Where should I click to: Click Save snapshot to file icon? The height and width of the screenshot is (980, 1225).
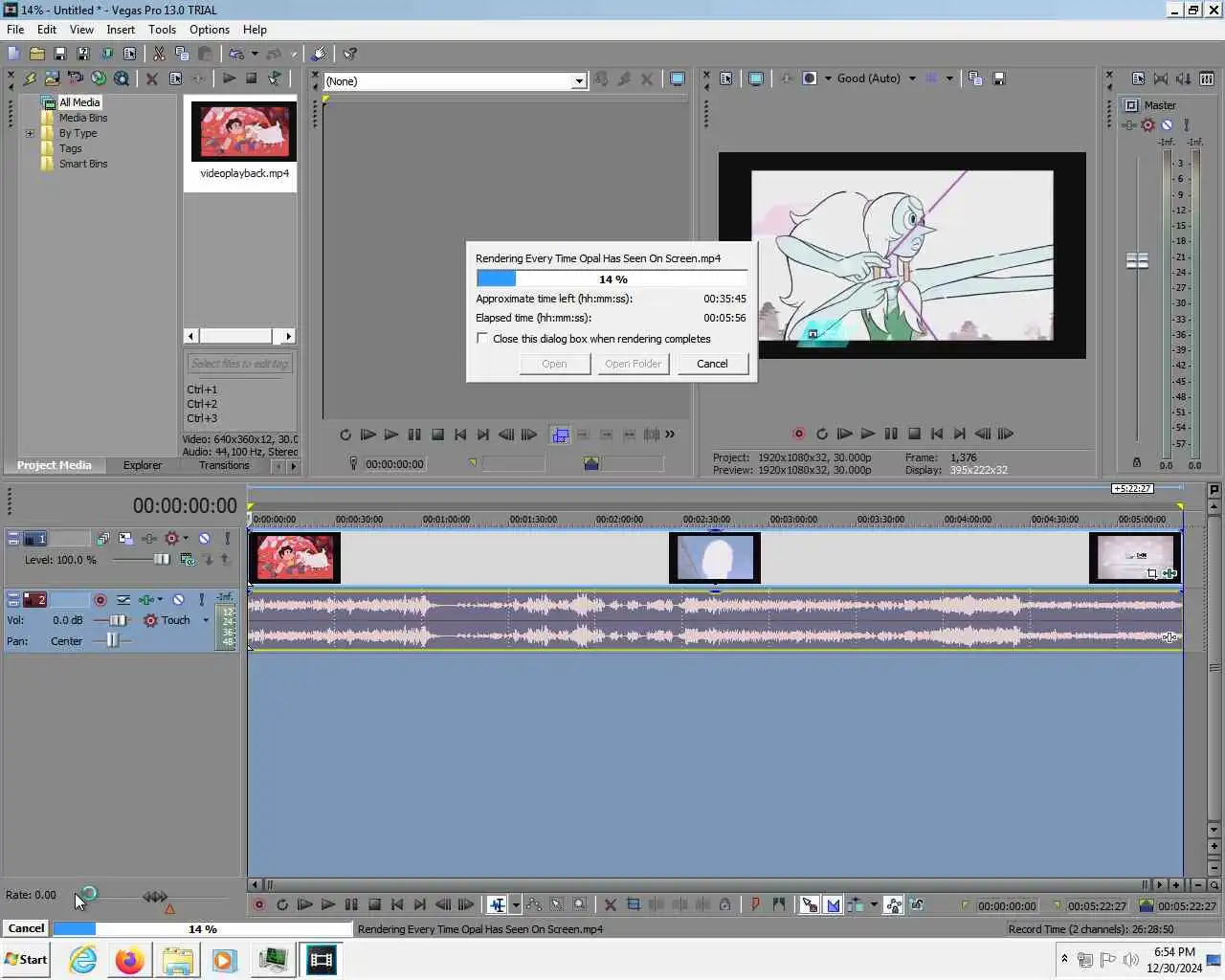tap(998, 78)
